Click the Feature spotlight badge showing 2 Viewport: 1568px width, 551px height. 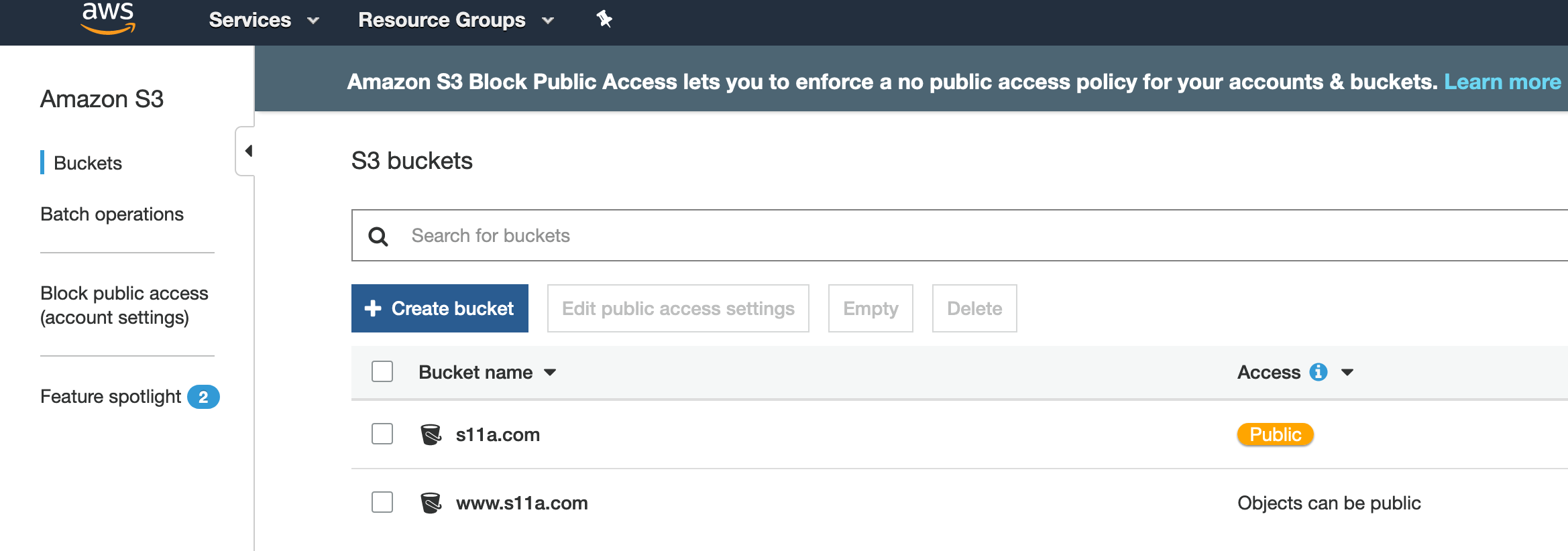pyautogui.click(x=203, y=397)
